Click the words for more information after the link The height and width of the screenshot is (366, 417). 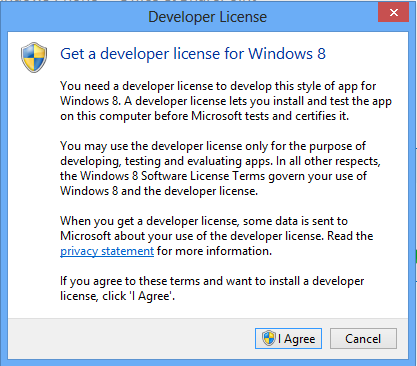(214, 251)
